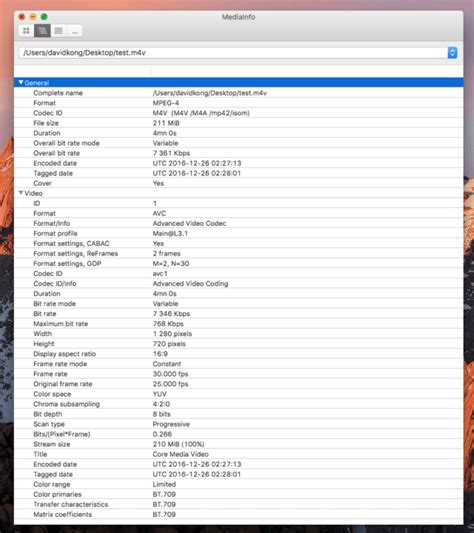Select the Format settings, GOP row

click(238, 263)
